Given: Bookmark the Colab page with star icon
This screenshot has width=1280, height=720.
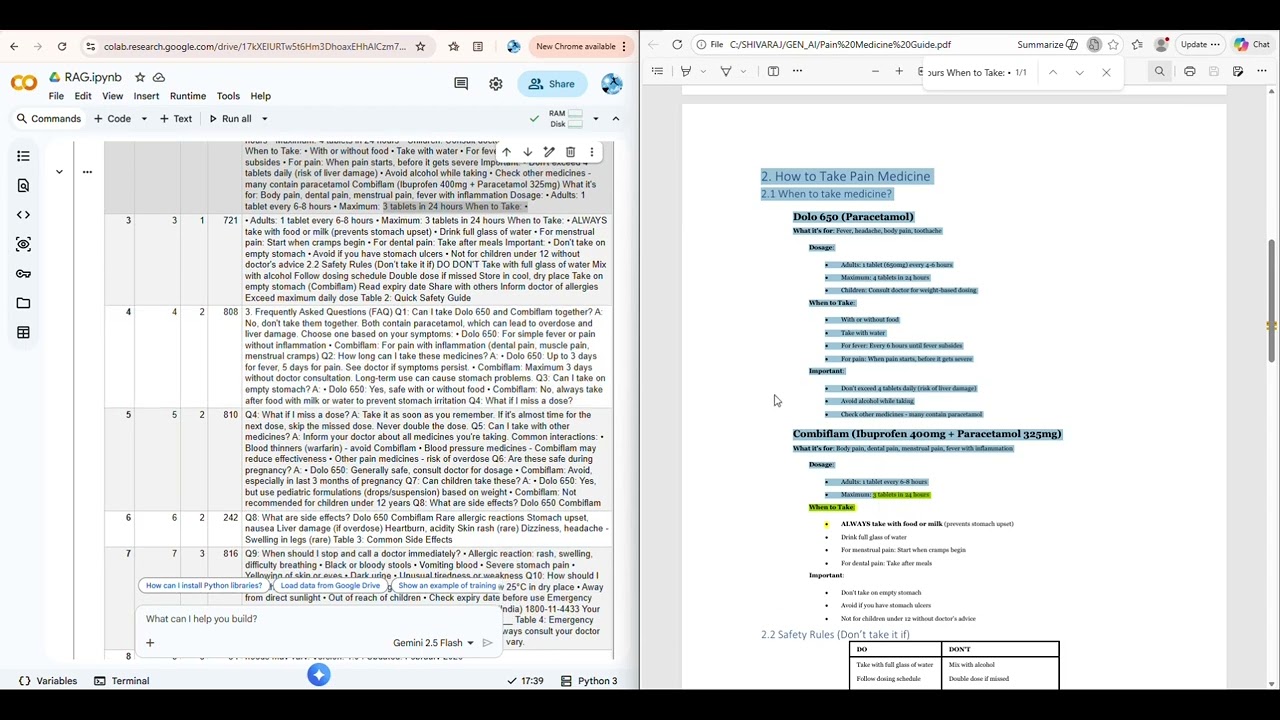Looking at the screenshot, I should point(420,46).
